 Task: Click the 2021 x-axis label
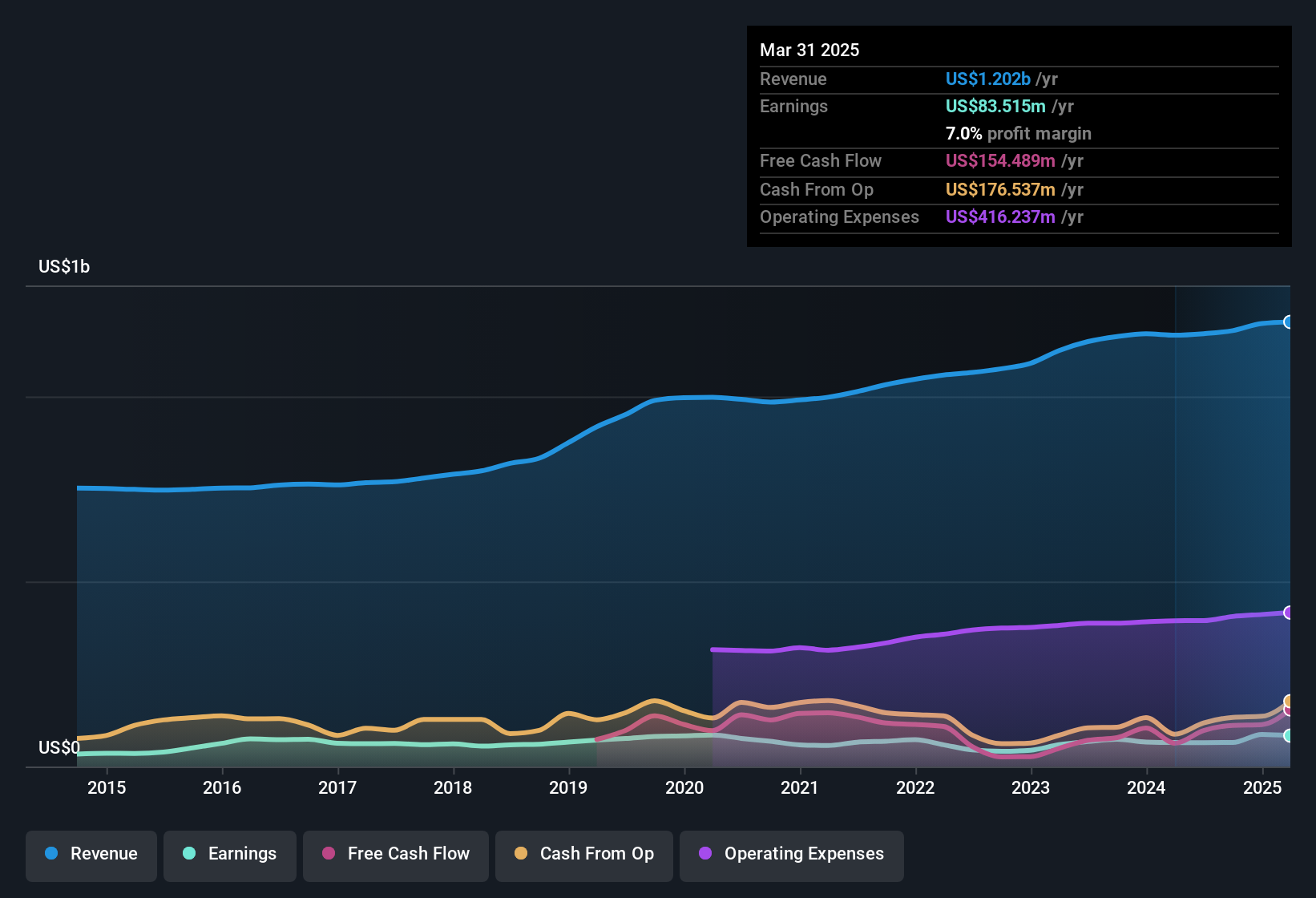click(x=800, y=787)
